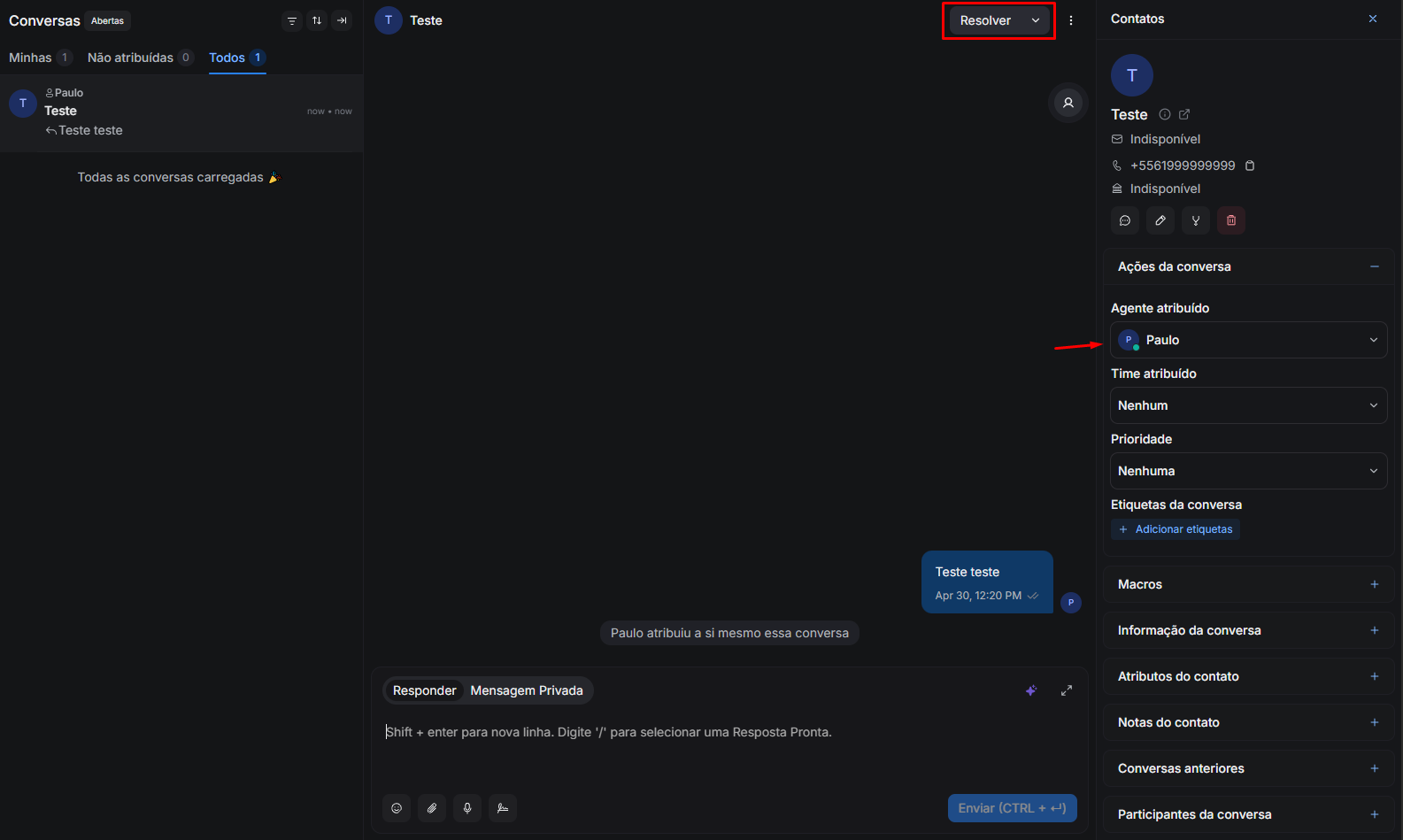Screen dimensions: 1403x840
Task: Click the Resolver button
Action: click(986, 20)
